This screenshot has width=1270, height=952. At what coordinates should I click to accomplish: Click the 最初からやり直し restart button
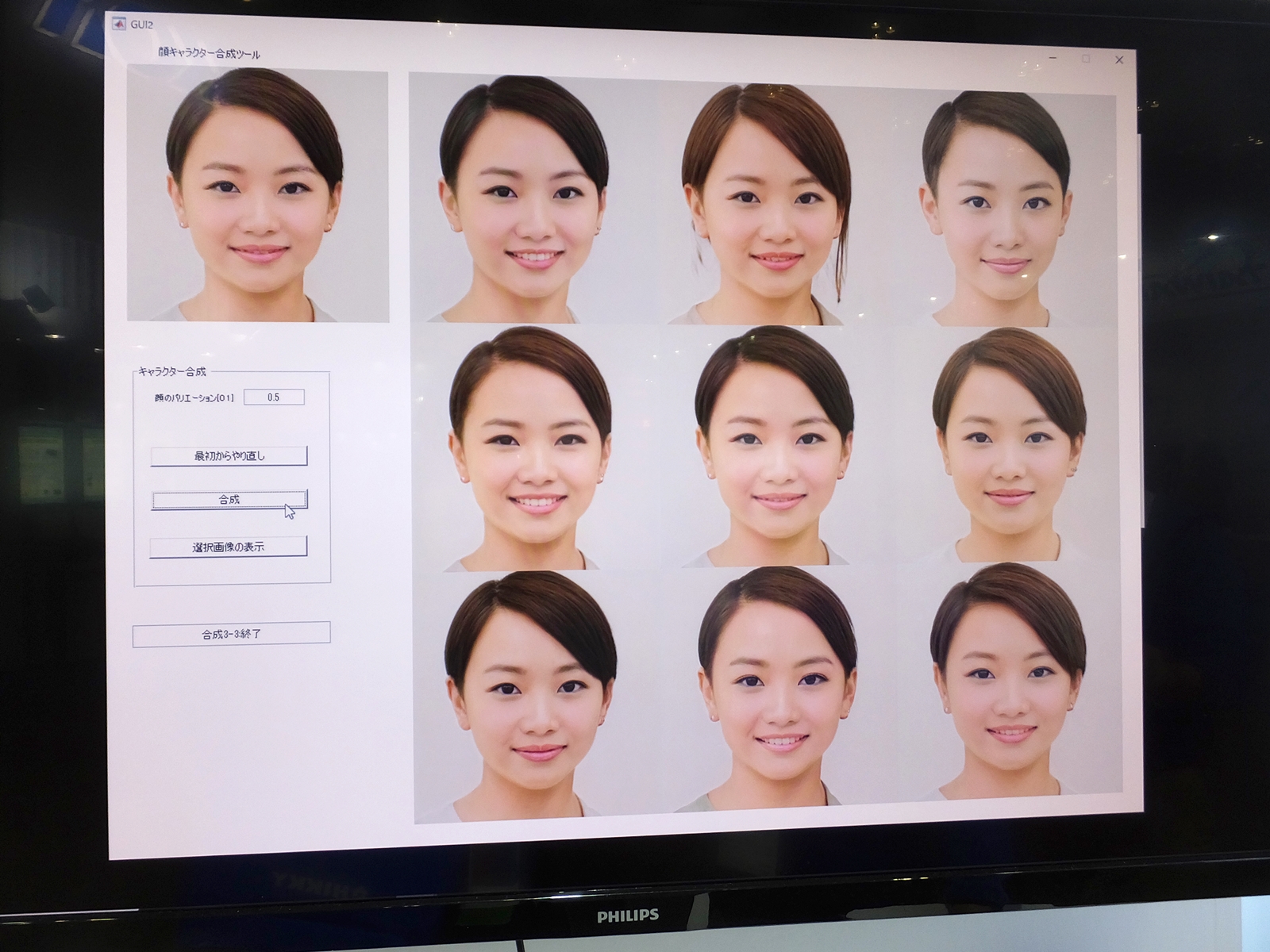pyautogui.click(x=230, y=455)
